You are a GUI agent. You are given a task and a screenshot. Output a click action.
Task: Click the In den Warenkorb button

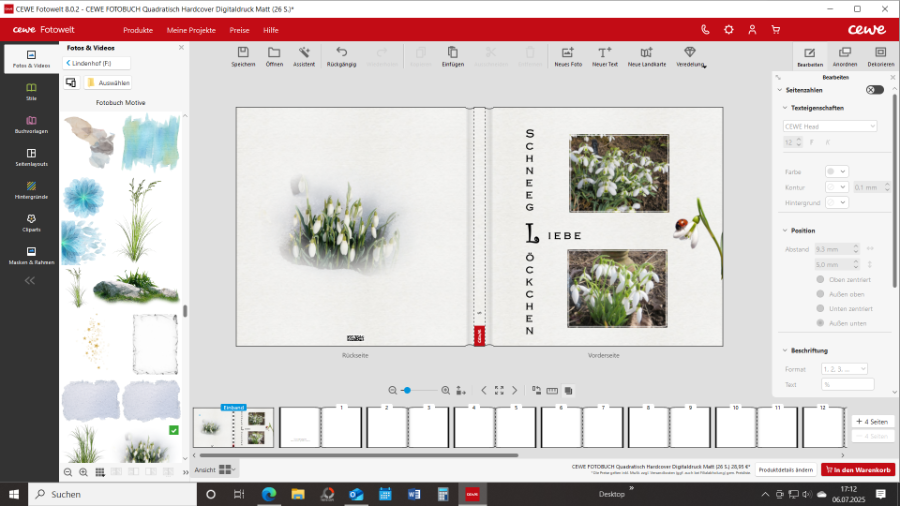click(857, 470)
